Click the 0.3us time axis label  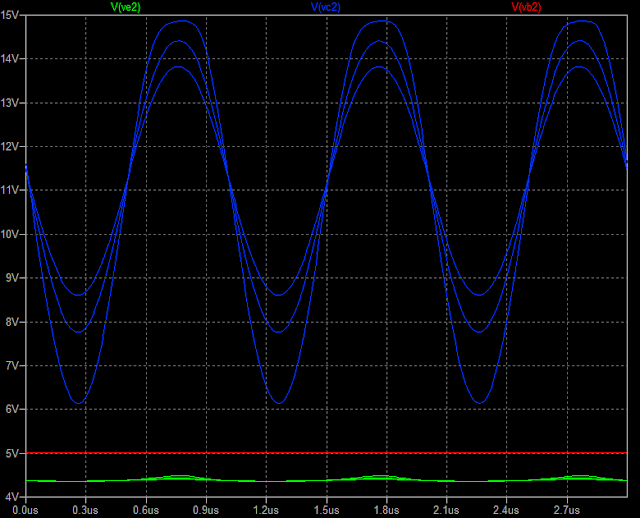click(85, 510)
